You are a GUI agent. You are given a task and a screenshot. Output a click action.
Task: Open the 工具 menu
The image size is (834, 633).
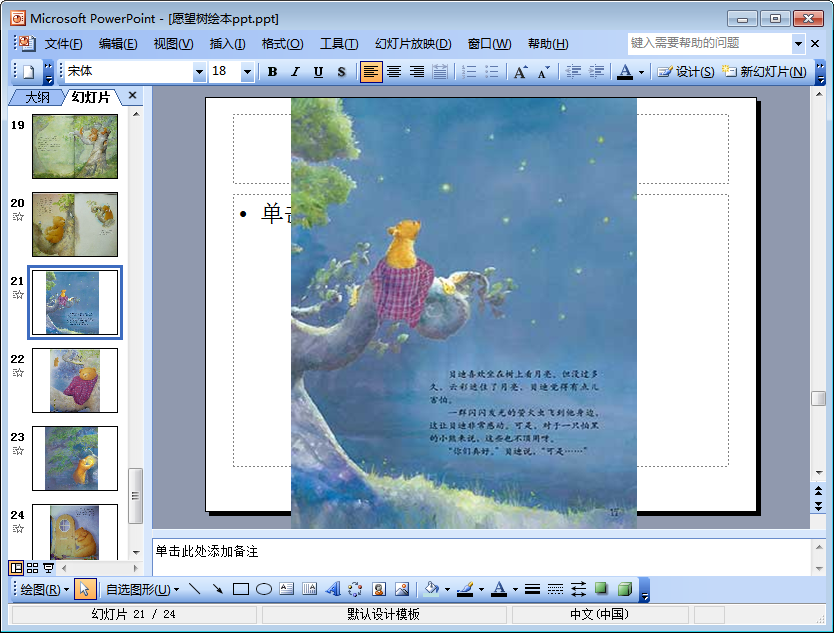(339, 44)
